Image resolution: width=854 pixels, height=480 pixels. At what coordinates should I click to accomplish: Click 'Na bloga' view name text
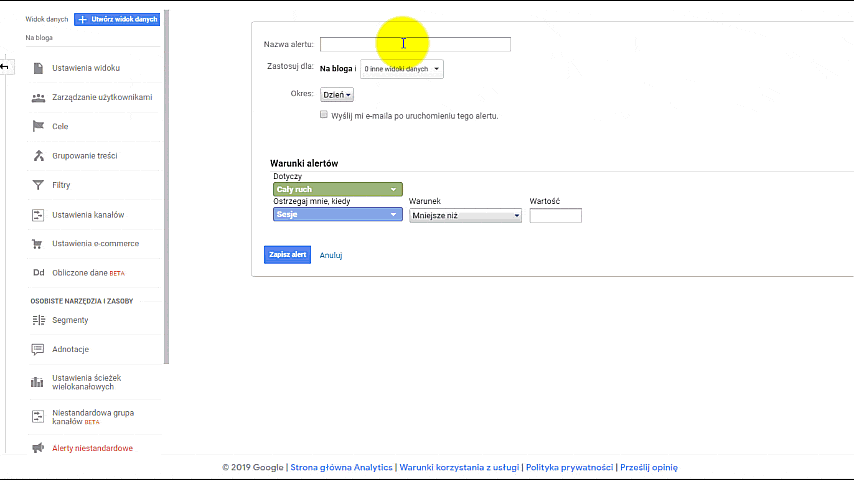39,38
